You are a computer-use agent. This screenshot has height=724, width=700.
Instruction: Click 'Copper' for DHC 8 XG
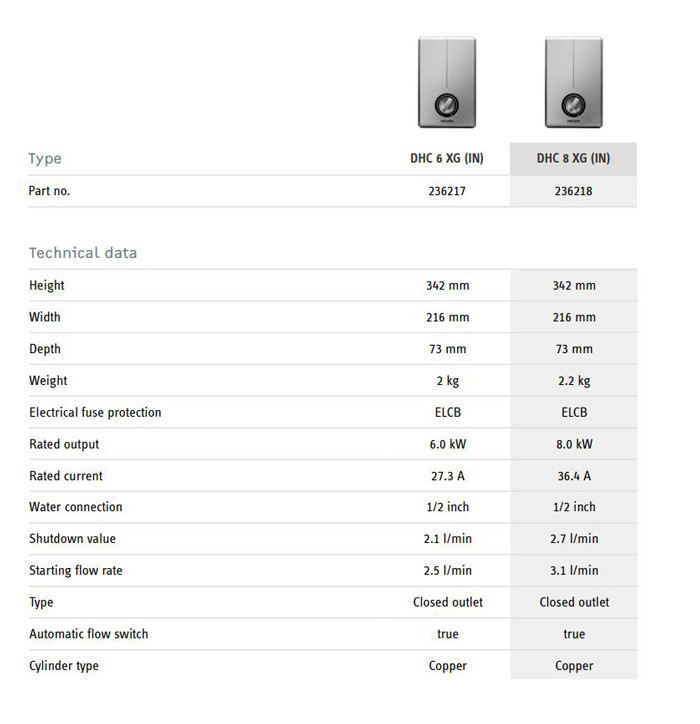(x=574, y=666)
